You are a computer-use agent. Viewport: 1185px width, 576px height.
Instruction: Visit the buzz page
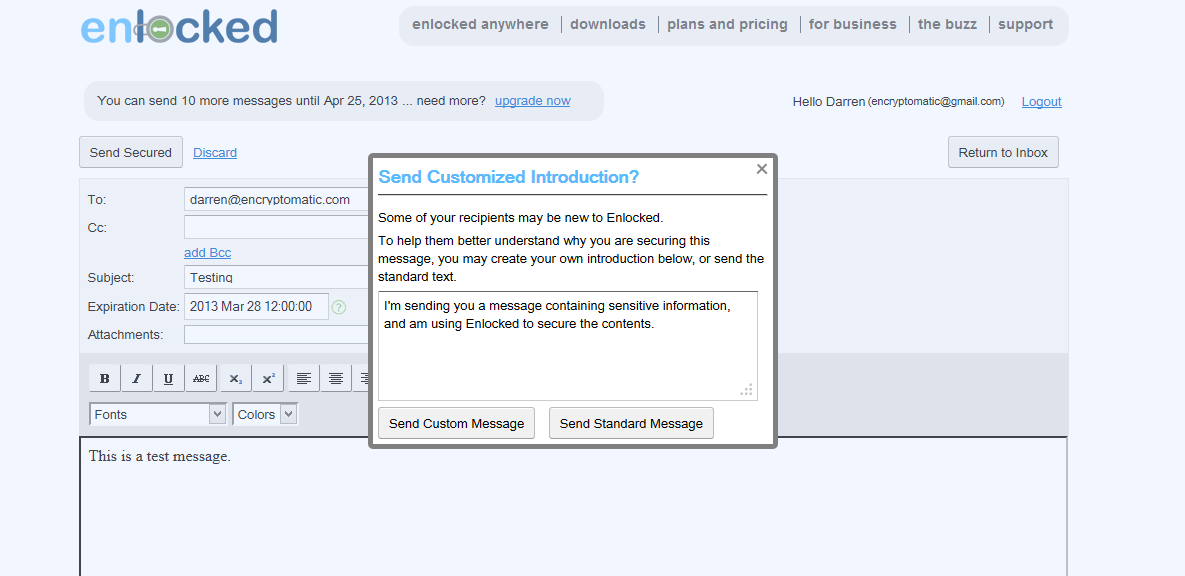(x=948, y=24)
